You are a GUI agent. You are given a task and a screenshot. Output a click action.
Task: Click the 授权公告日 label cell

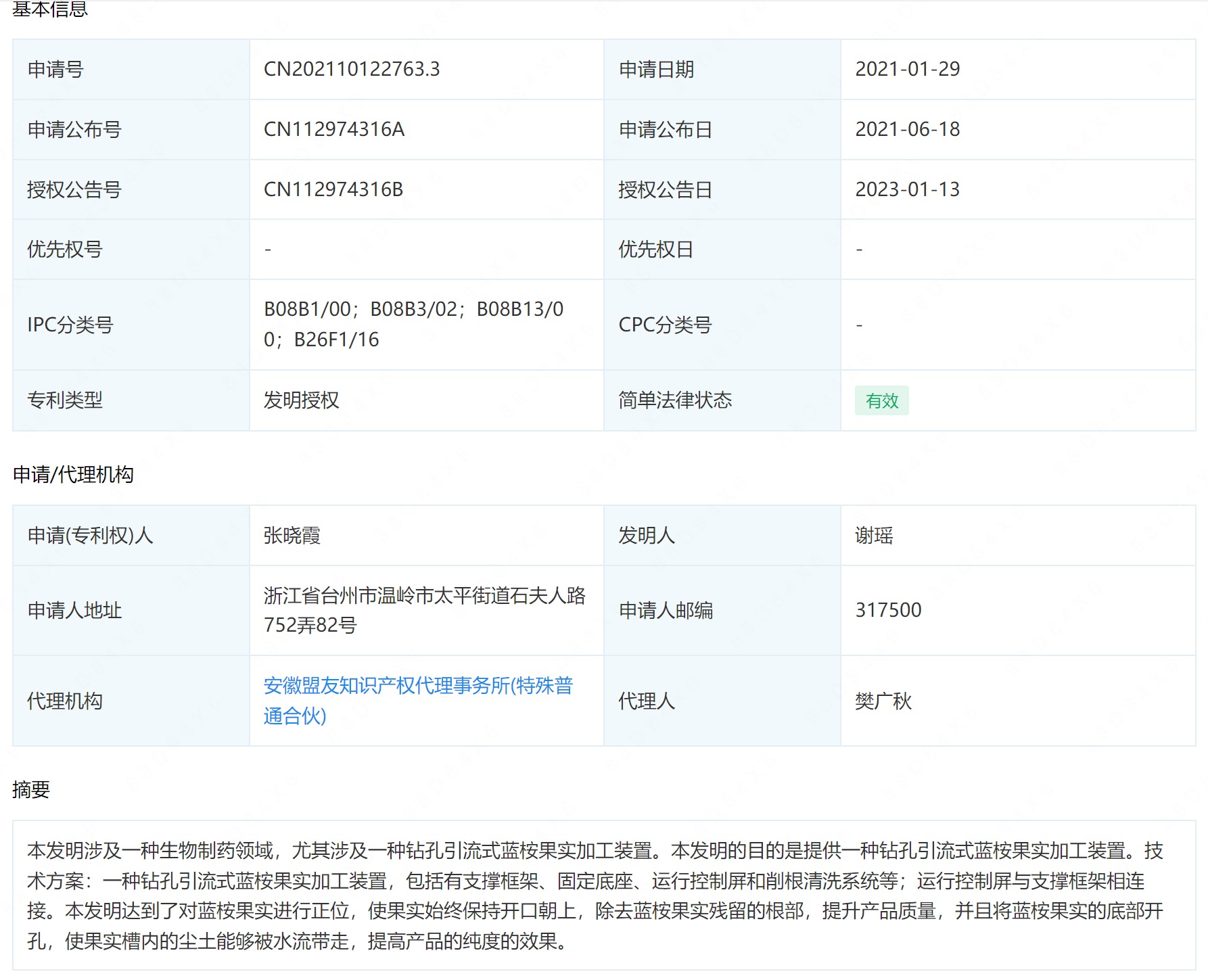point(722,189)
